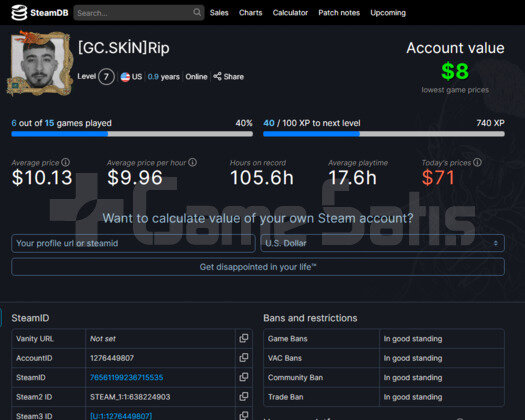Click the US flag icon
The width and height of the screenshot is (525, 420).
(125, 77)
